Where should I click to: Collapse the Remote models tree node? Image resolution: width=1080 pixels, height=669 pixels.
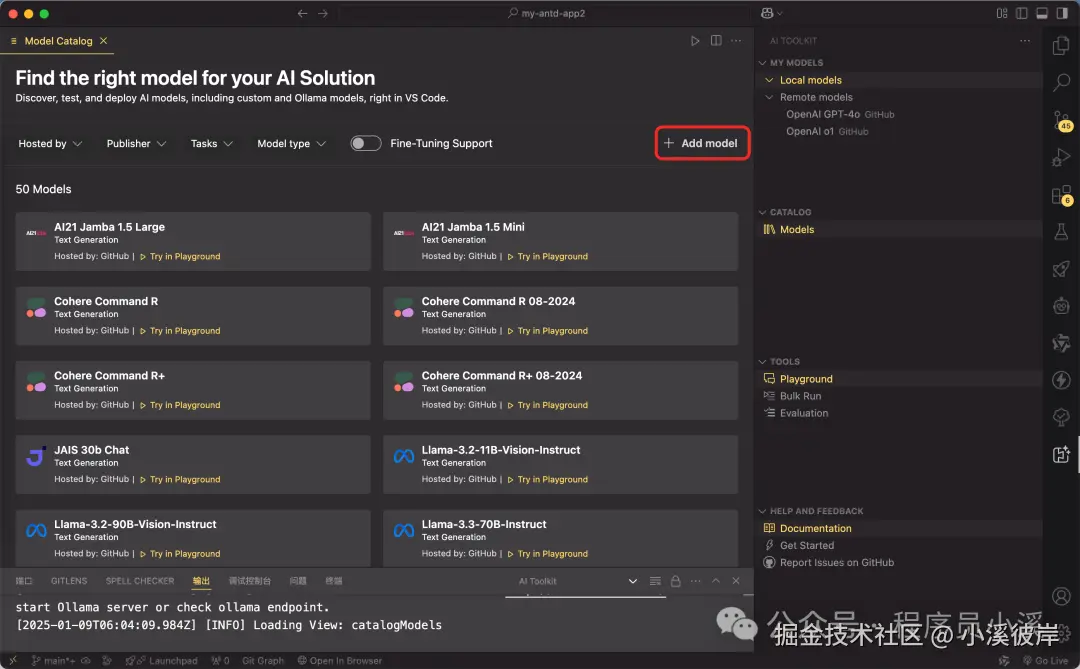click(x=769, y=97)
